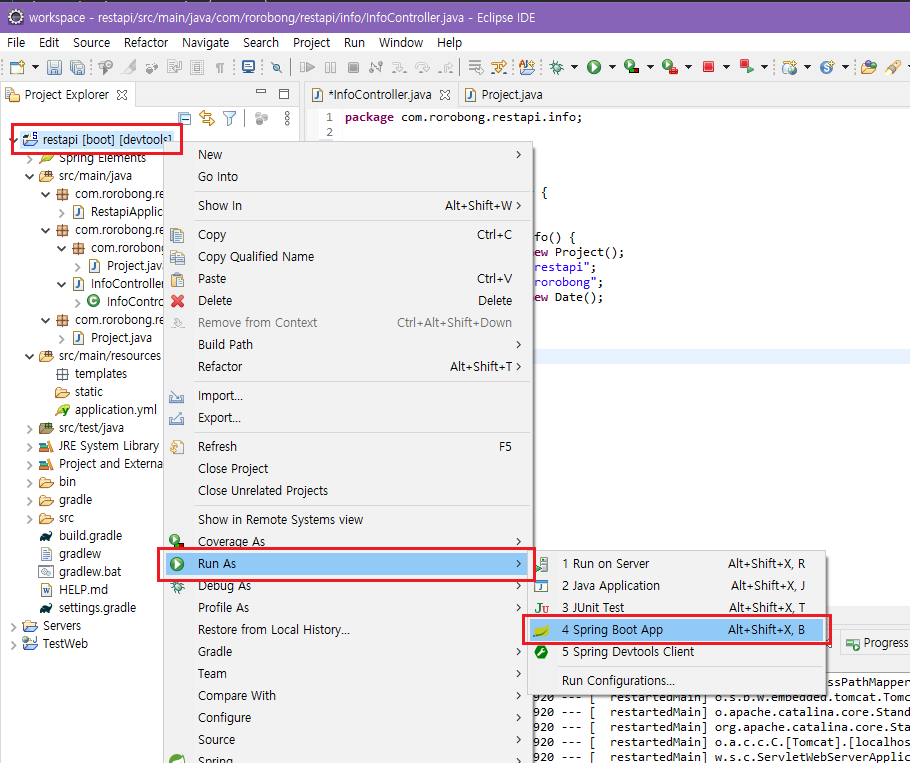Viewport: 910px width, 763px height.
Task: Open the Refactor menu in menu bar
Action: pyautogui.click(x=146, y=43)
